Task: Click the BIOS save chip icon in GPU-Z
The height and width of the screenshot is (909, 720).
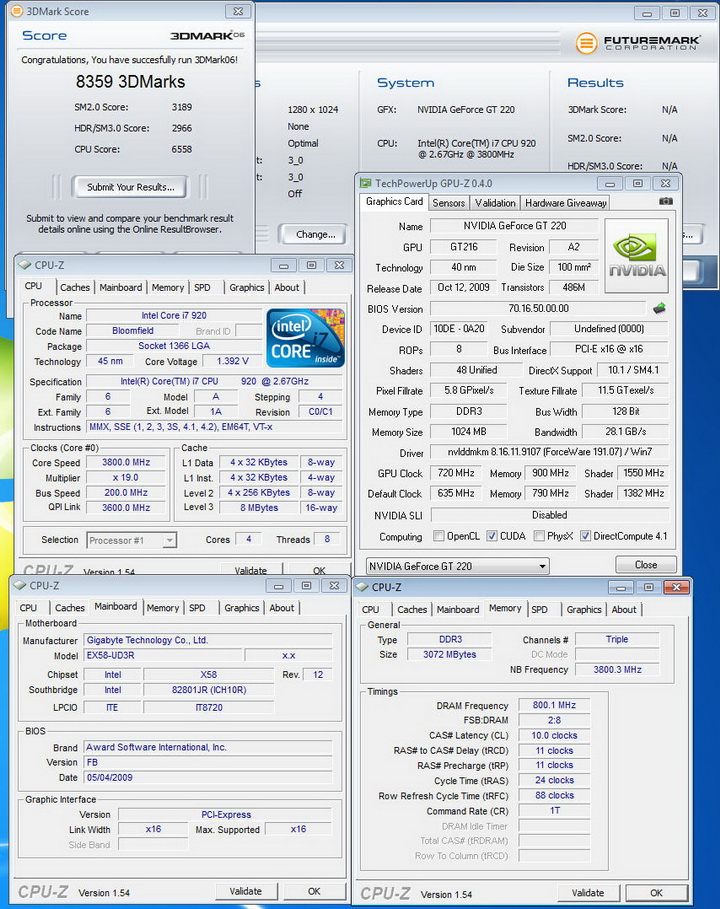Action: pyautogui.click(x=659, y=308)
